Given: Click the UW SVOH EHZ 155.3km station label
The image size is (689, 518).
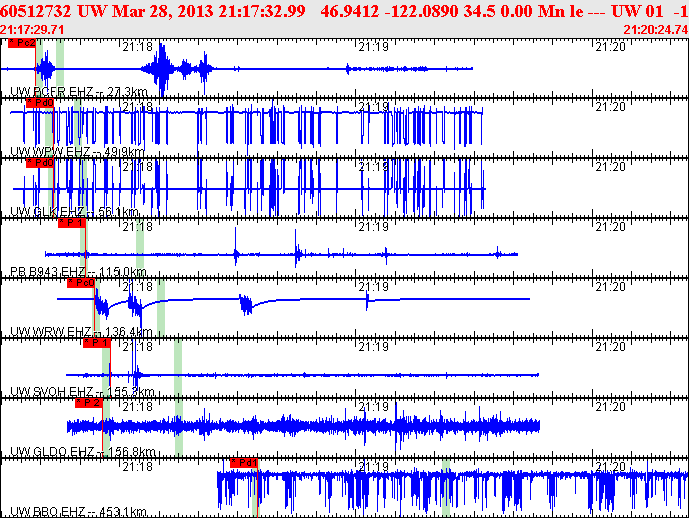Looking at the screenshot, I should point(81,392).
